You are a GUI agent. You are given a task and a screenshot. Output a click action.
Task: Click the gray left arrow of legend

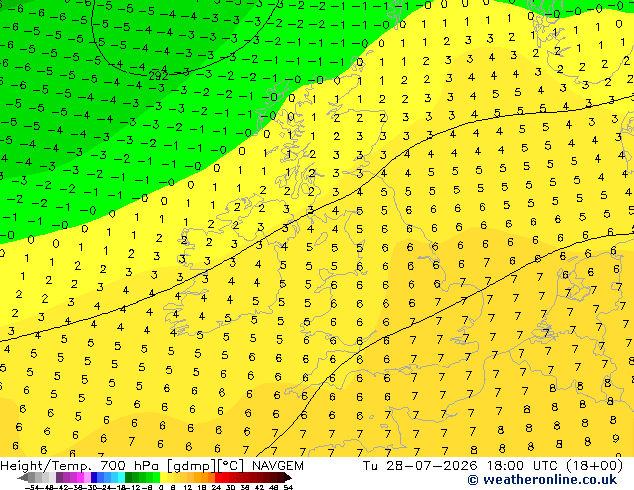tap(22, 478)
